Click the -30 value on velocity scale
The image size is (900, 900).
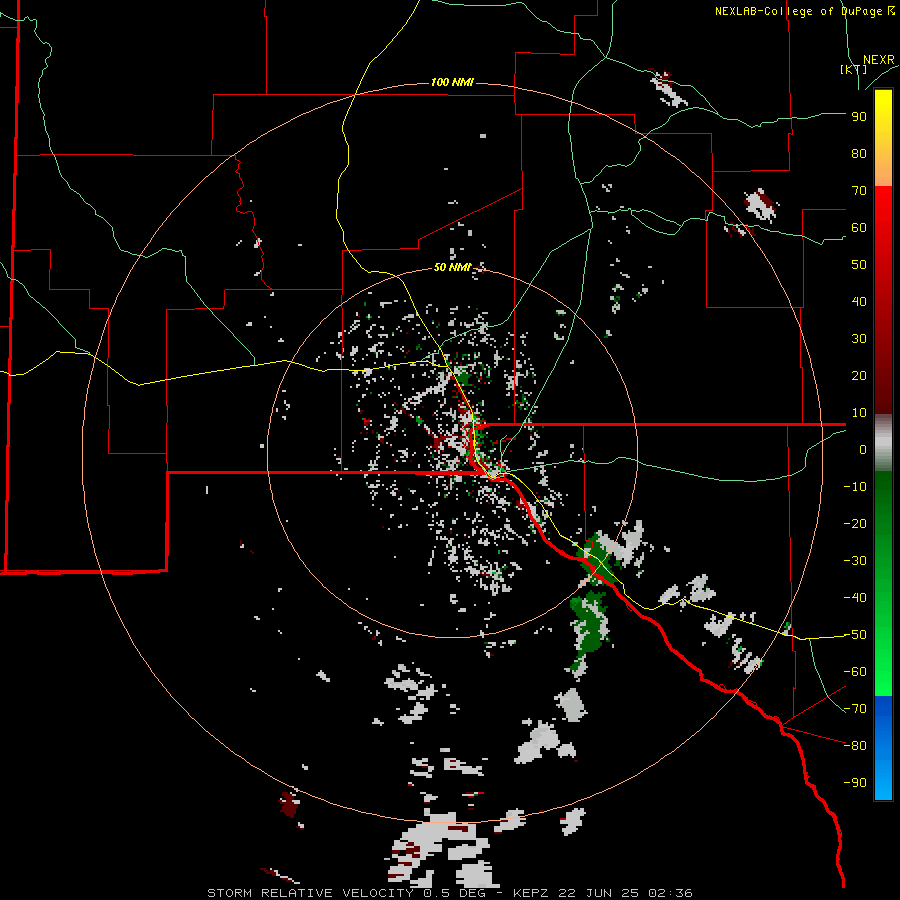855,561
